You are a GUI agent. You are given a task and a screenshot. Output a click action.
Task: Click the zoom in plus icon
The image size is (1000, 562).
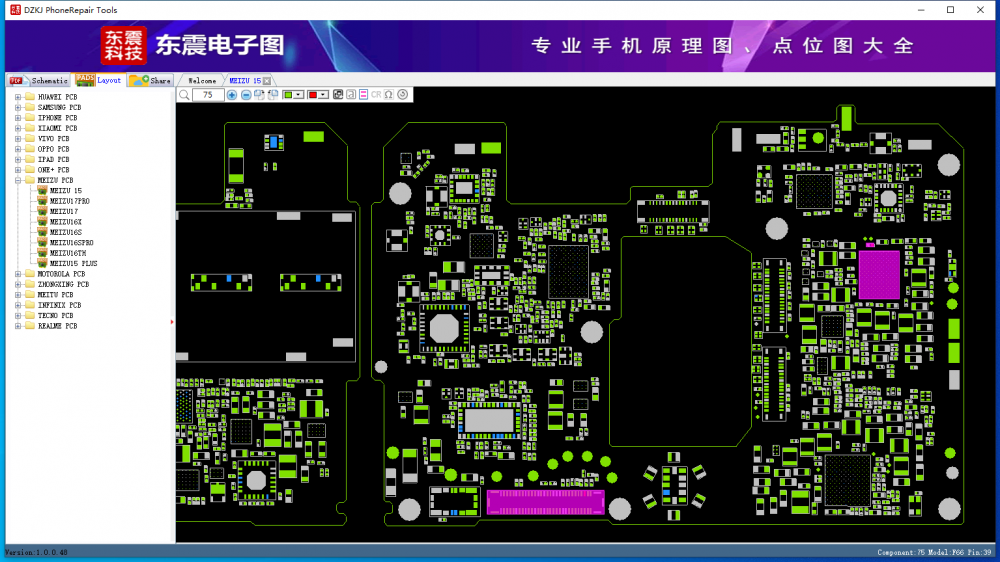pos(232,95)
